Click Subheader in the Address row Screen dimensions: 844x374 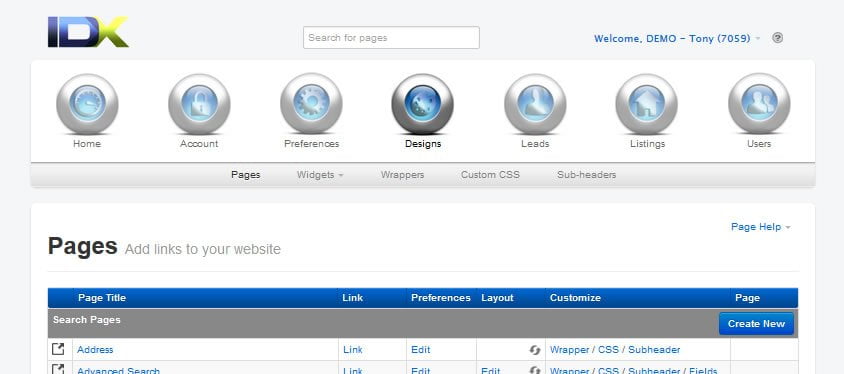(x=654, y=349)
